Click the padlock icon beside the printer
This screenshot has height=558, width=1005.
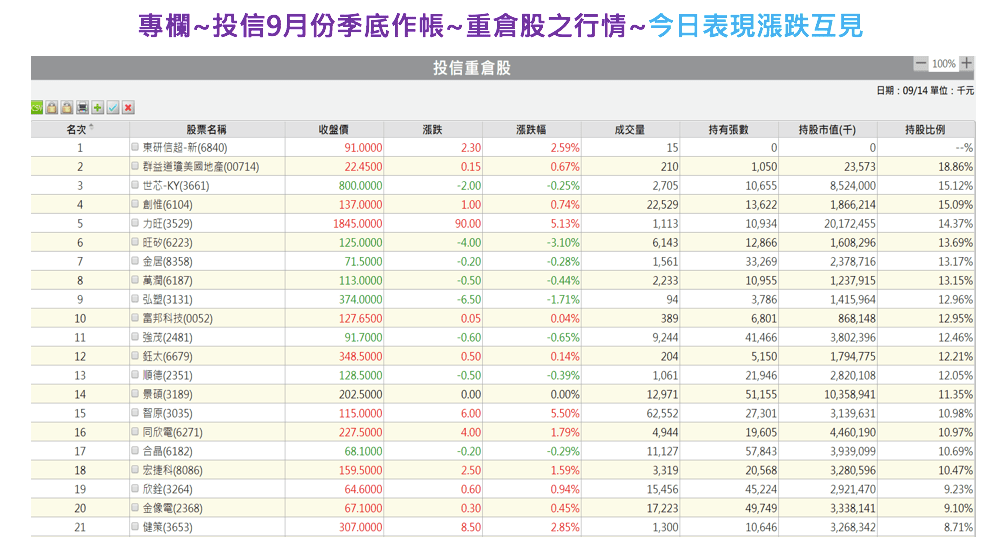(x=67, y=107)
